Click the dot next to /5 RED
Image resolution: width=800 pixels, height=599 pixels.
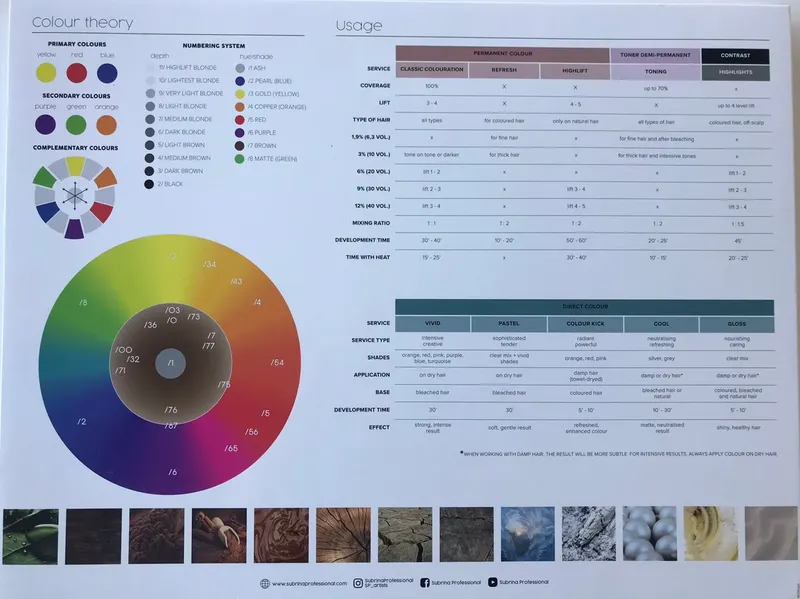coord(240,119)
